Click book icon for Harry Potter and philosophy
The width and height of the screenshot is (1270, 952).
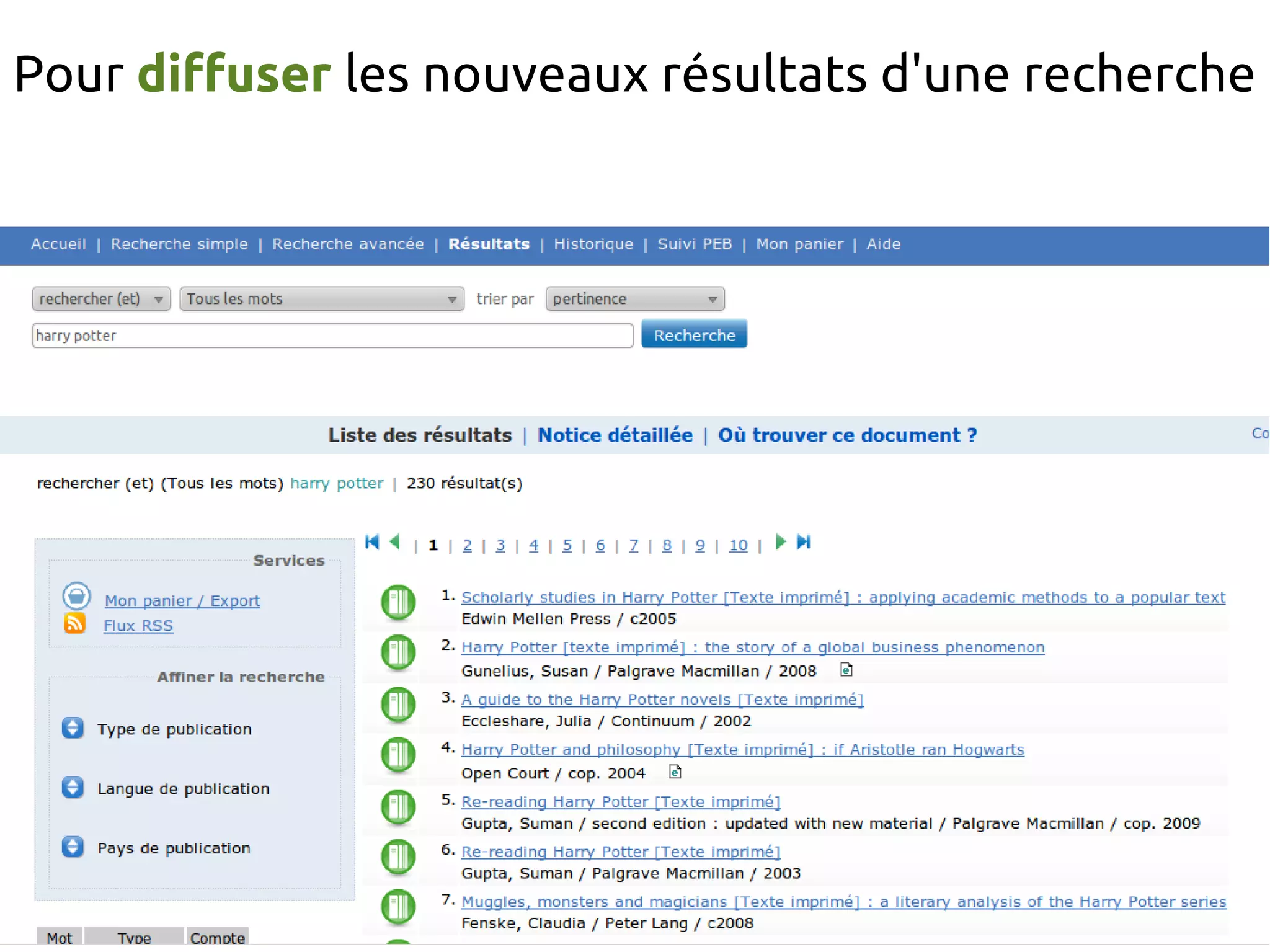pyautogui.click(x=397, y=755)
